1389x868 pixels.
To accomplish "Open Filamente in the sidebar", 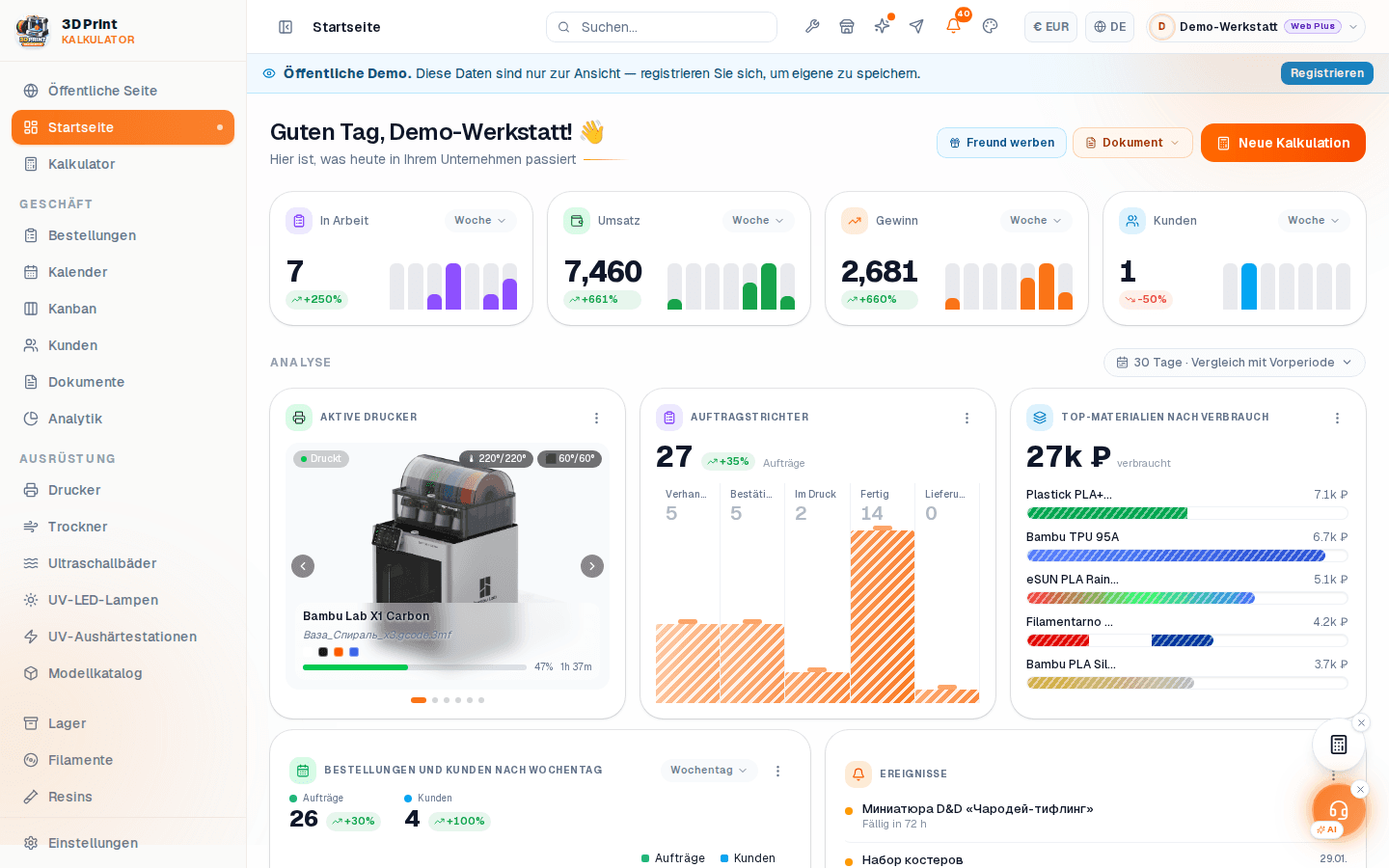I will click(x=123, y=760).
